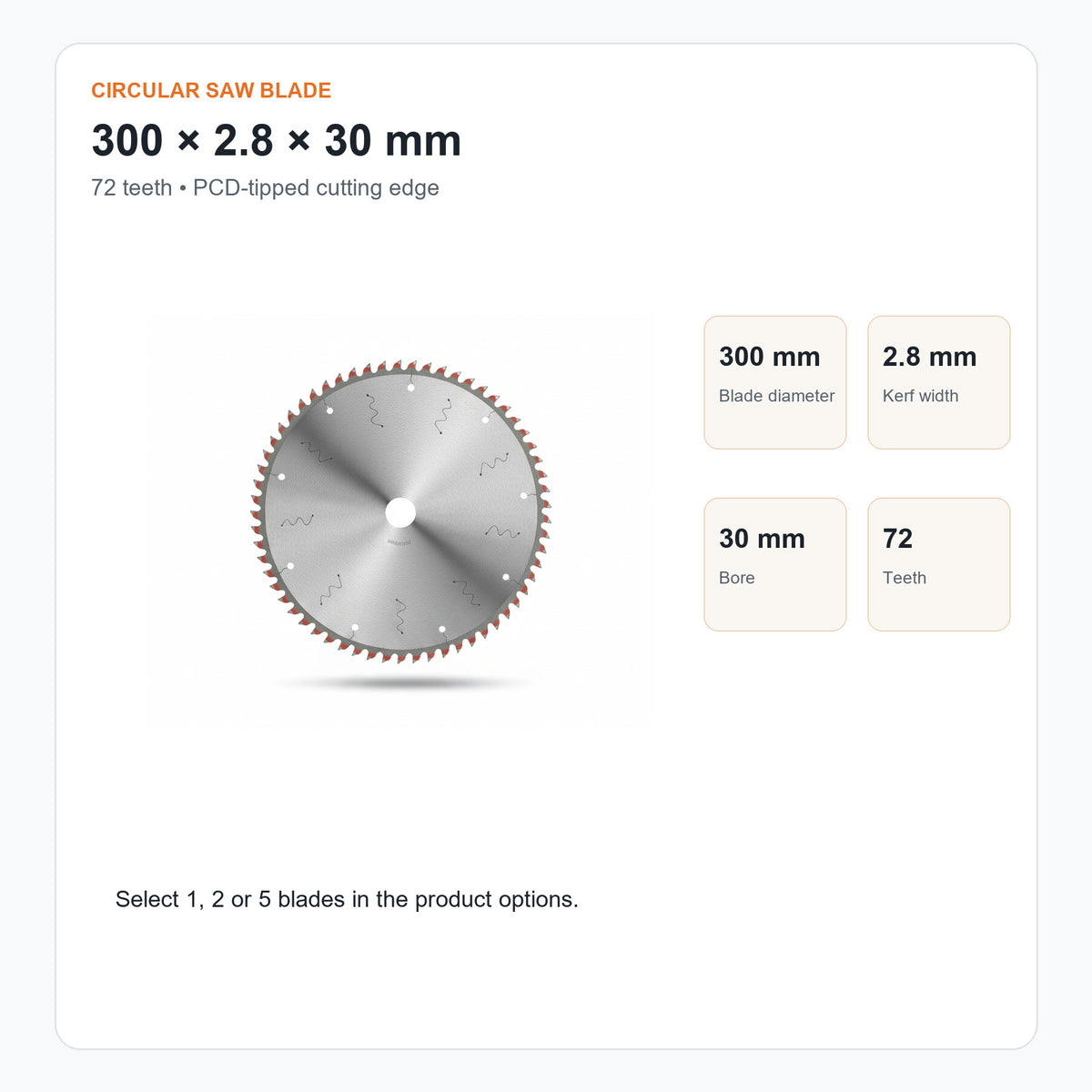Click the 72 teeth PCD-tipped cutting edge subtitle
The height and width of the screenshot is (1092, 1092).
[265, 187]
